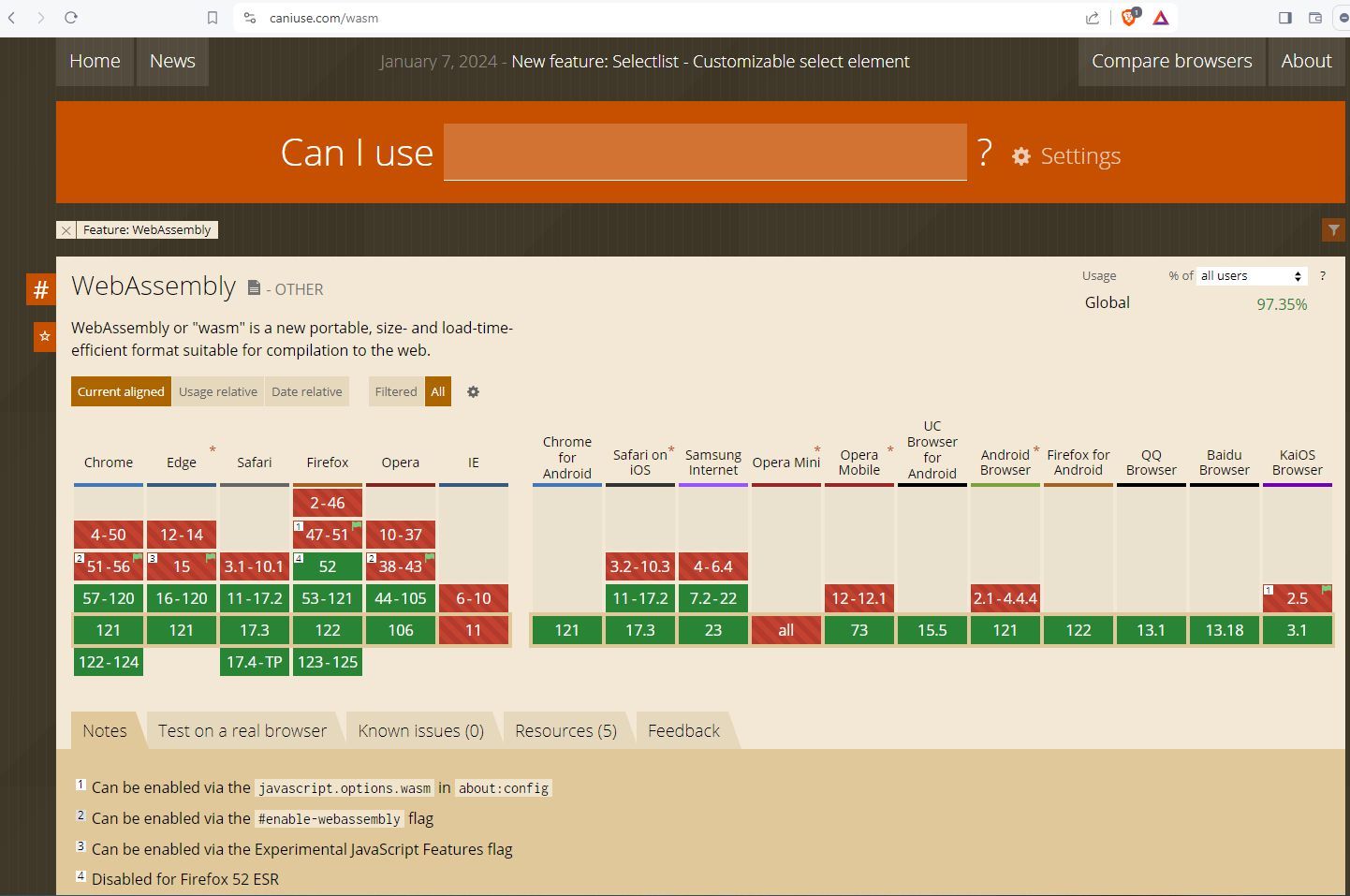
Task: Open the spec document icon beside WebAssembly
Action: [254, 287]
